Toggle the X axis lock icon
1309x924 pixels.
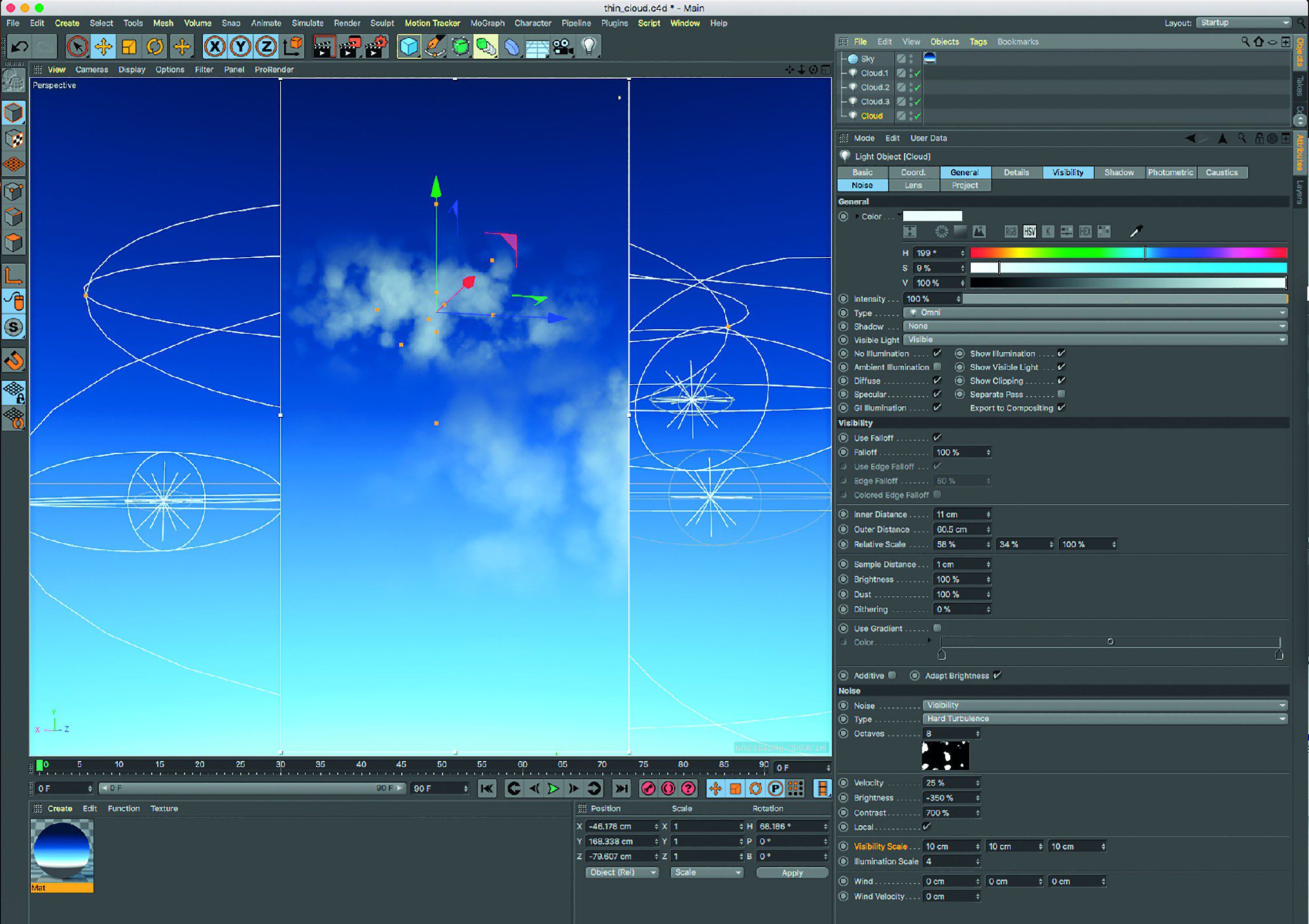click(x=215, y=46)
